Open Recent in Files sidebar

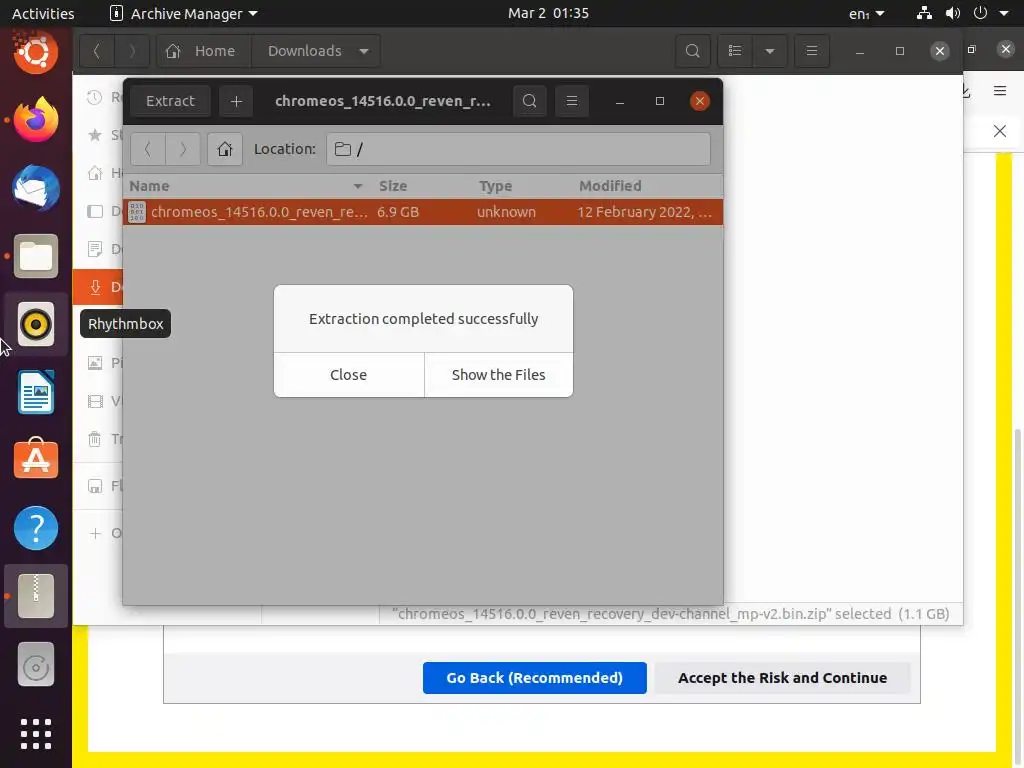(x=99, y=97)
